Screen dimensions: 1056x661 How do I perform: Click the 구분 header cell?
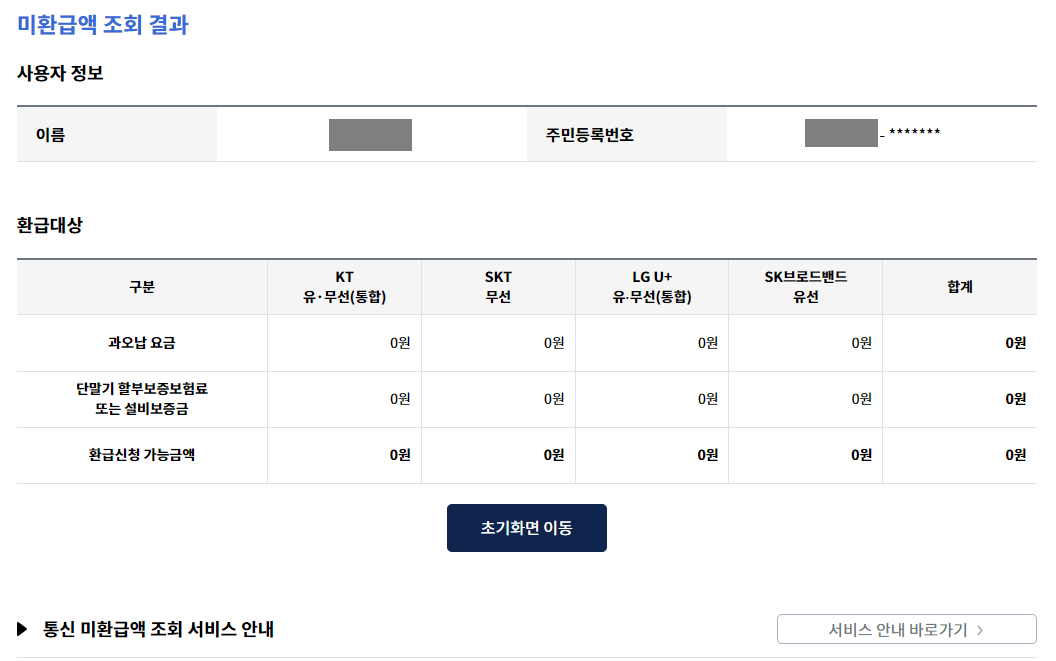coord(140,286)
